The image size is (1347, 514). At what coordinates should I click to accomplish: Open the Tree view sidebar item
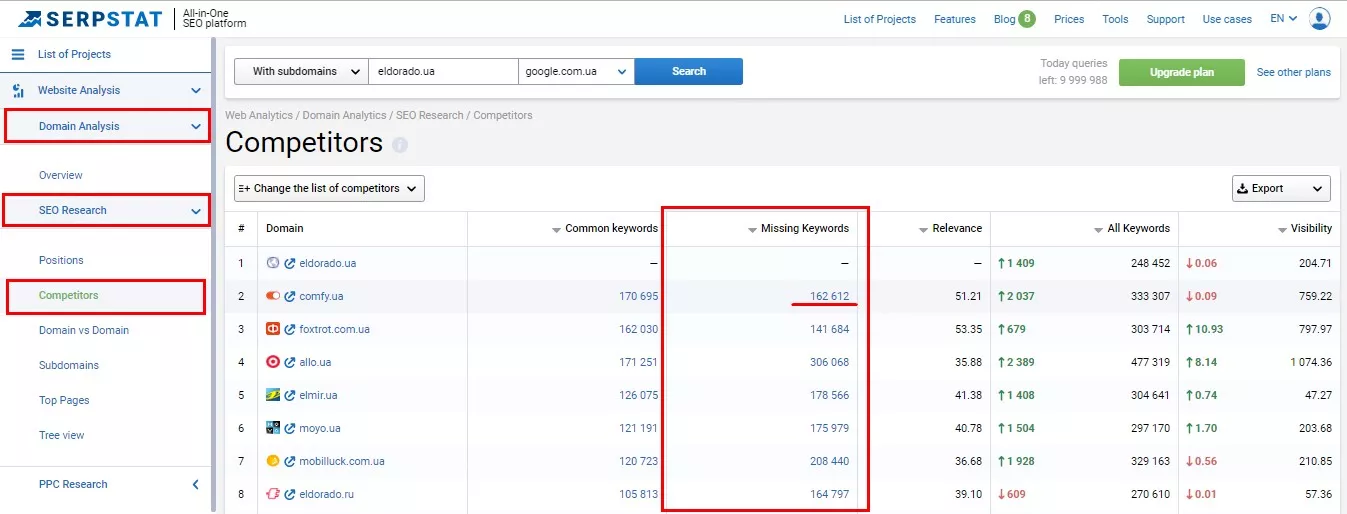coord(62,435)
